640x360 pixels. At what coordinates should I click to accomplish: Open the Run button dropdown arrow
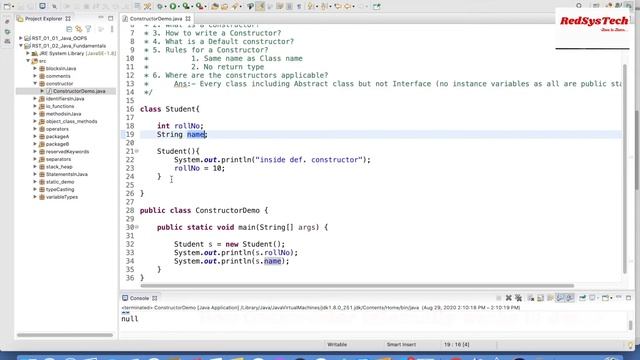click(x=179, y=7)
